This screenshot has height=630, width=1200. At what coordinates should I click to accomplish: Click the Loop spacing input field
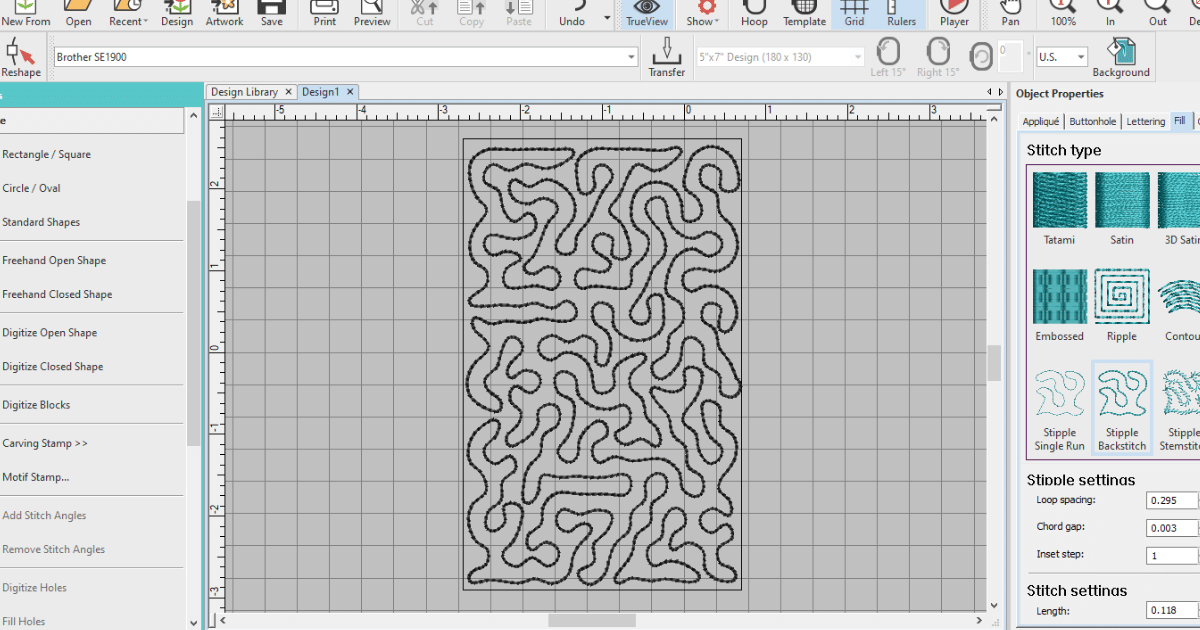[1171, 500]
